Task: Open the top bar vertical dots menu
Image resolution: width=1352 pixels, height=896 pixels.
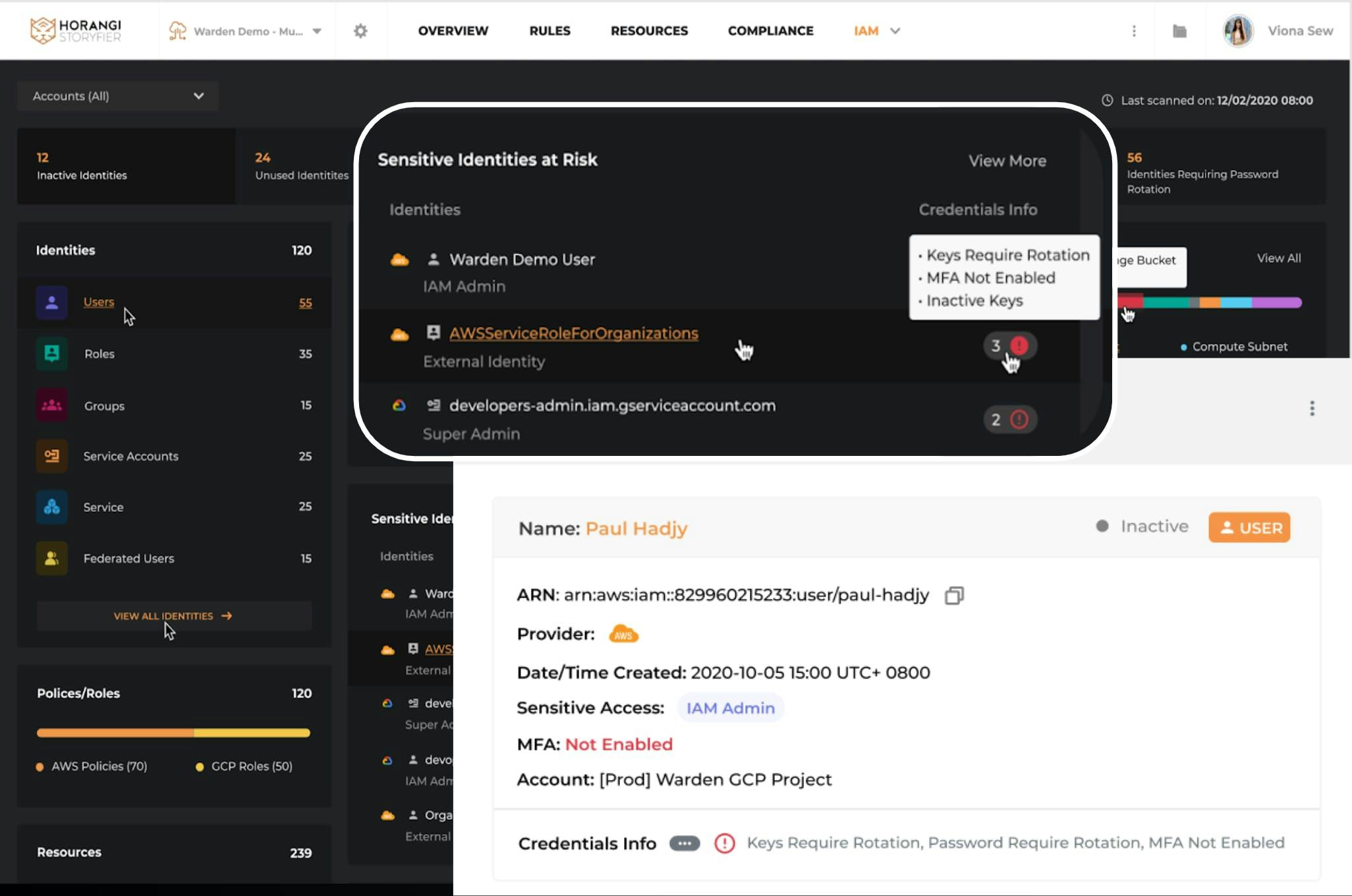Action: [1134, 31]
